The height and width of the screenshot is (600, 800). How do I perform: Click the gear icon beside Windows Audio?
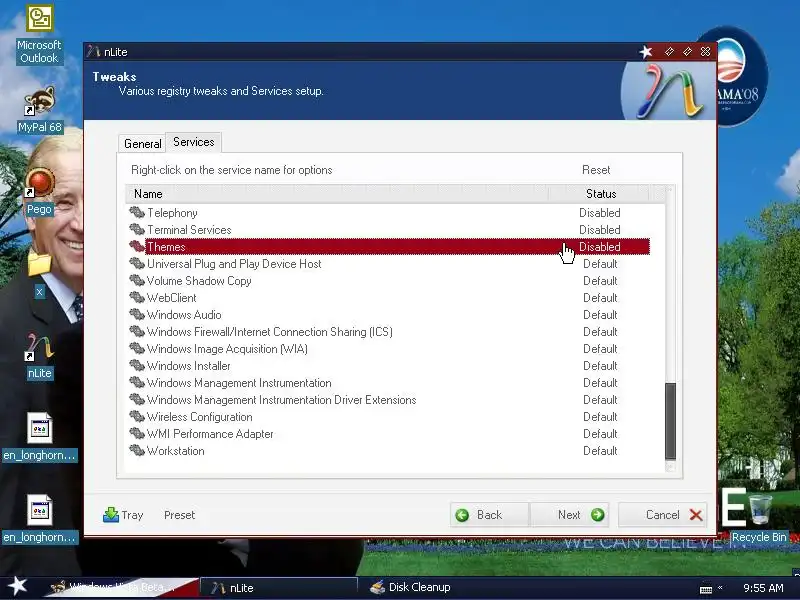[137, 314]
